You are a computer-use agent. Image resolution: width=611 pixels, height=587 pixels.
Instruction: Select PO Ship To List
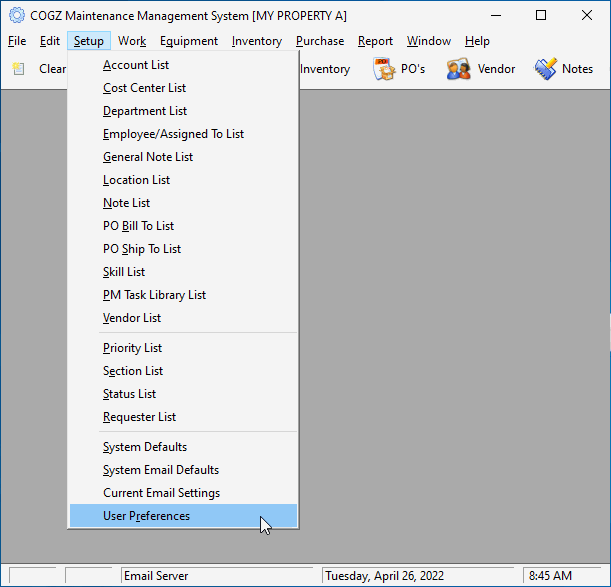tap(183, 249)
